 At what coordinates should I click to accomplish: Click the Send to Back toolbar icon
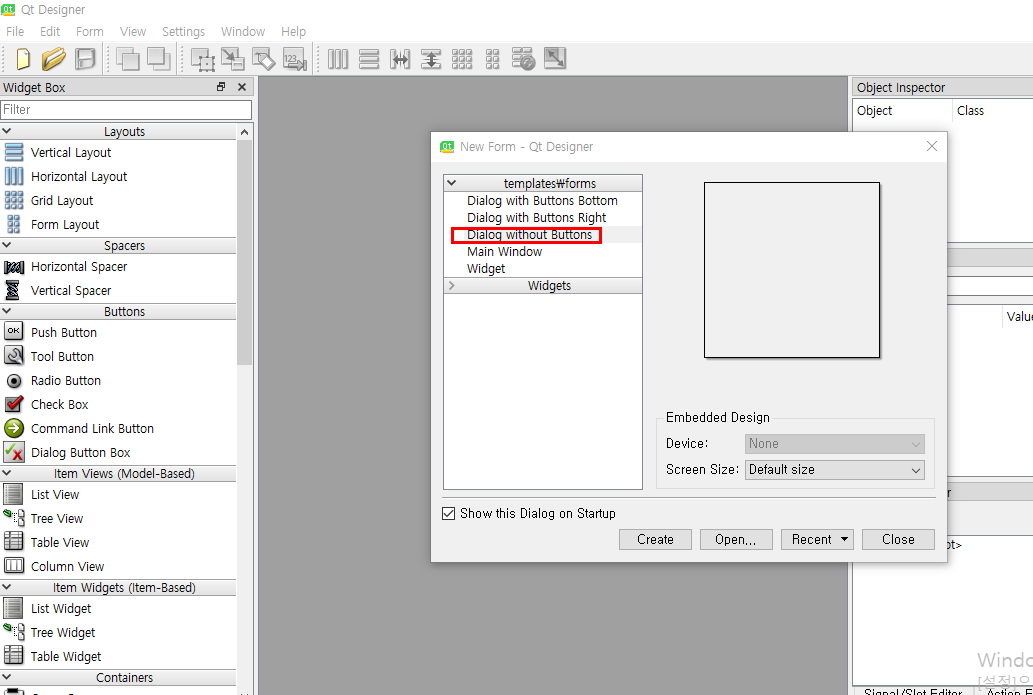click(x=128, y=59)
